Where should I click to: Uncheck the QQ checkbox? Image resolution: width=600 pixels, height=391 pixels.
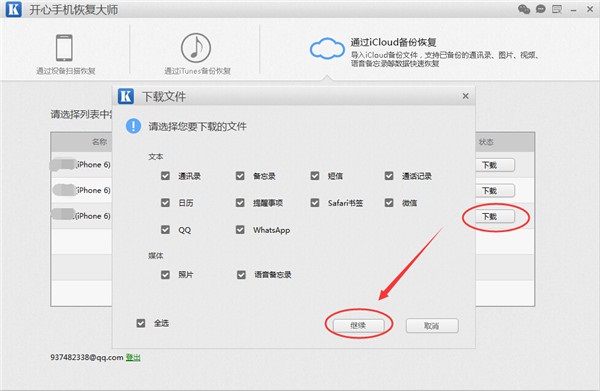(x=165, y=230)
